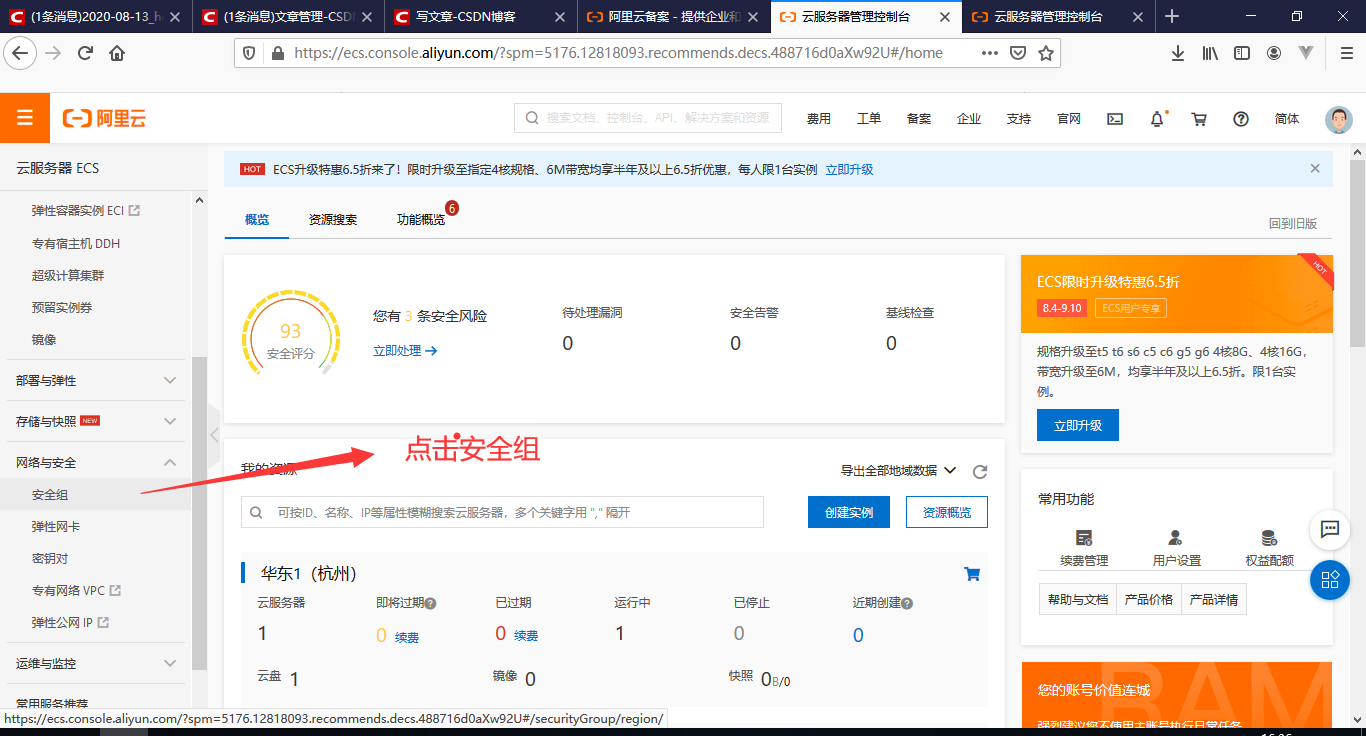Open 权益配额 quota shortcut

(x=1269, y=548)
